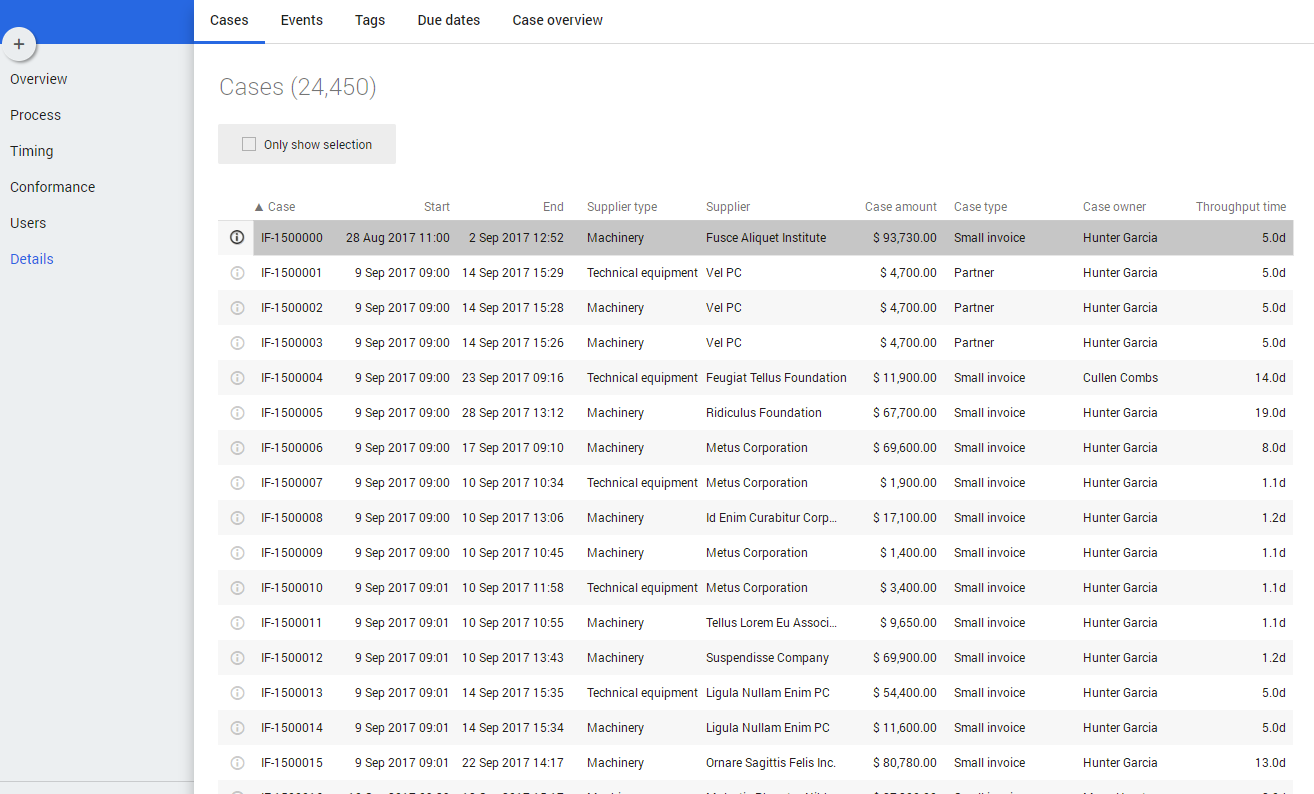Enable the Only show selection checkbox
Image resolution: width=1314 pixels, height=794 pixels.
tap(249, 144)
